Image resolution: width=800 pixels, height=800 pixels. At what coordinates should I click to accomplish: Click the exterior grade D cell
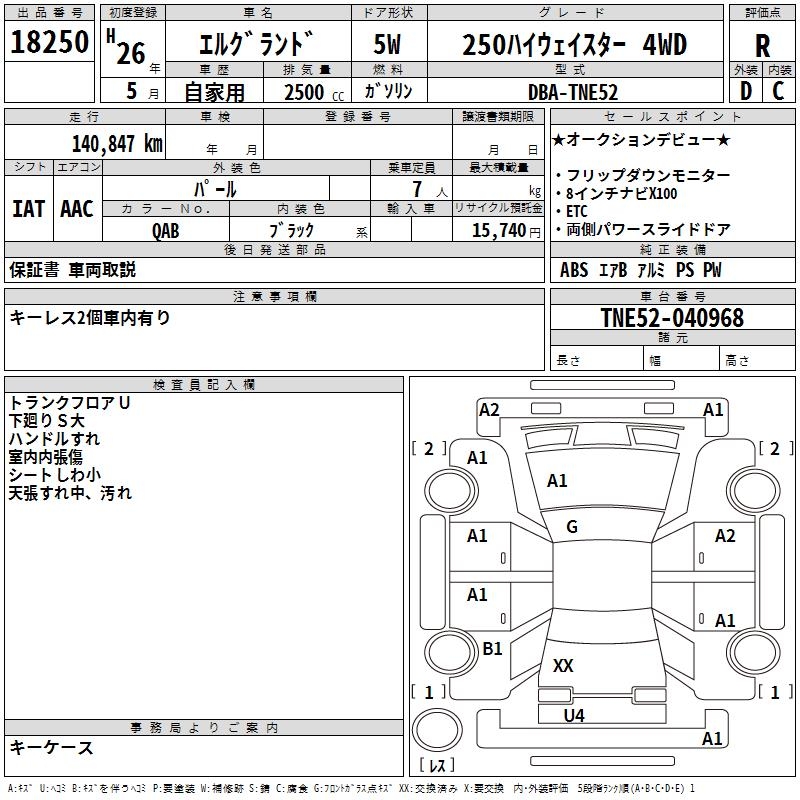745,91
